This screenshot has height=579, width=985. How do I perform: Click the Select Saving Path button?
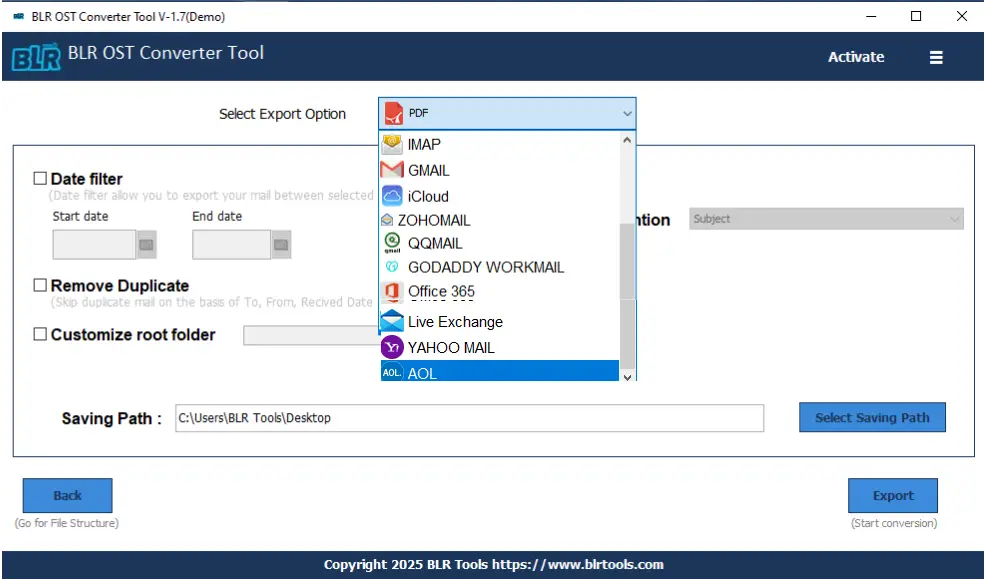coord(872,418)
